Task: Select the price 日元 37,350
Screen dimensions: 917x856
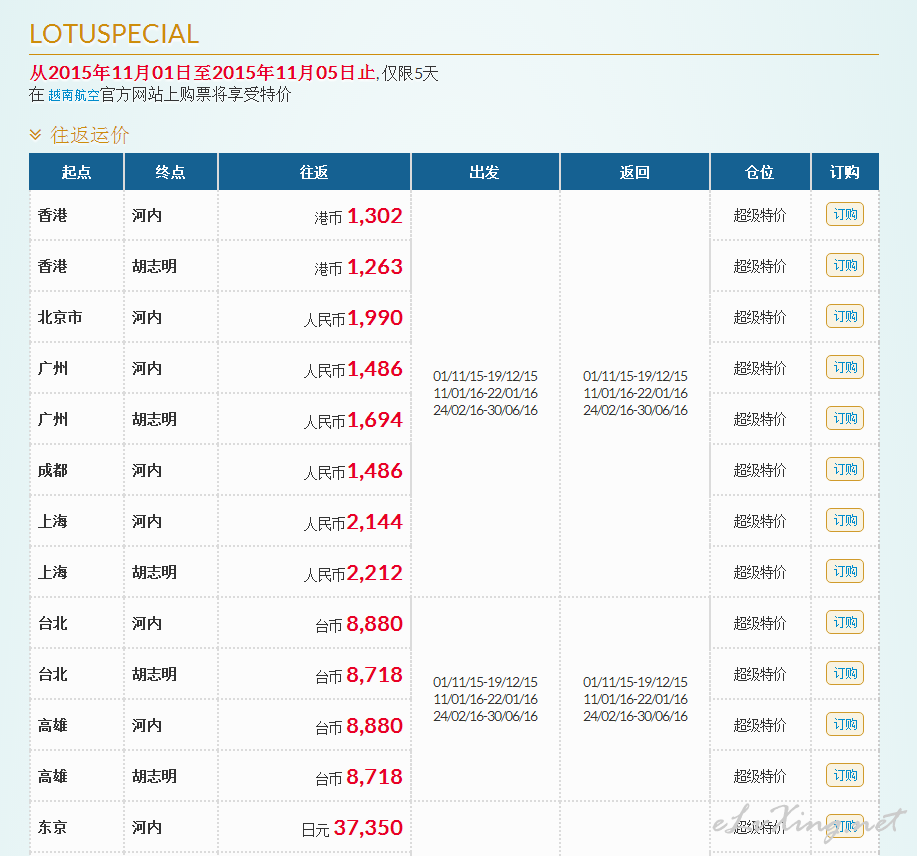Action: pyautogui.click(x=352, y=828)
